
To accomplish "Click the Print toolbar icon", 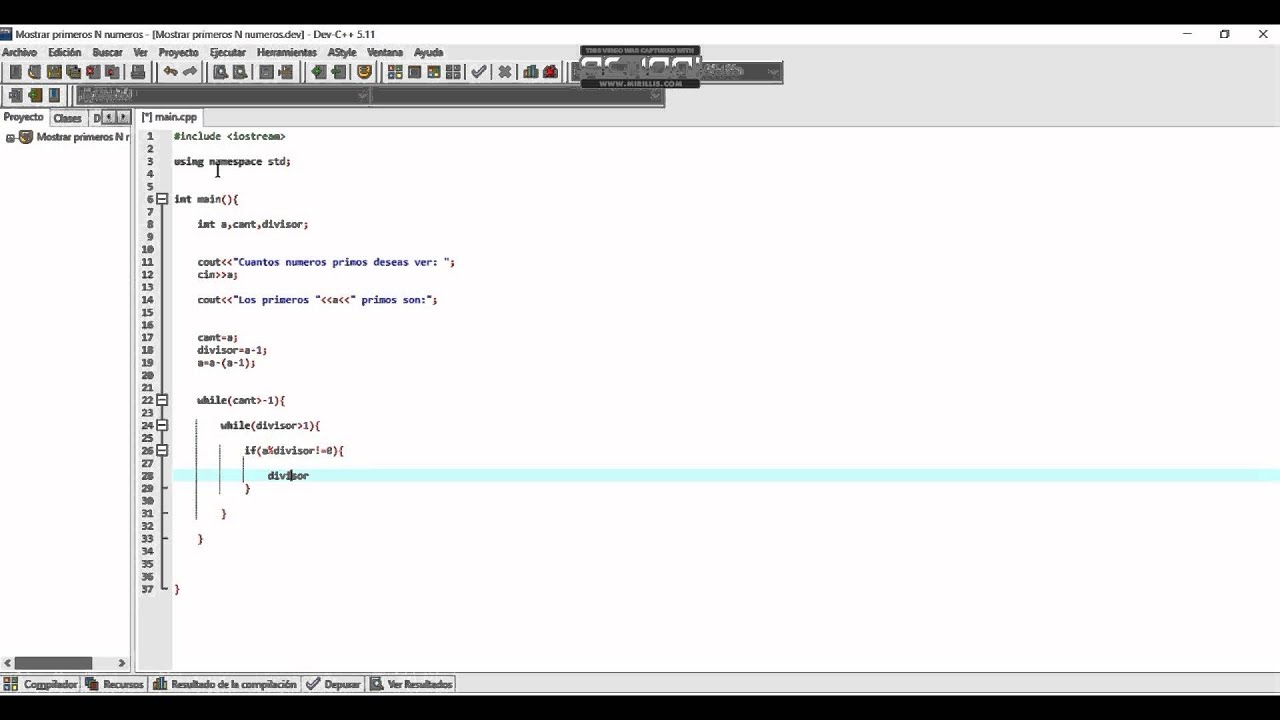I will 138,72.
